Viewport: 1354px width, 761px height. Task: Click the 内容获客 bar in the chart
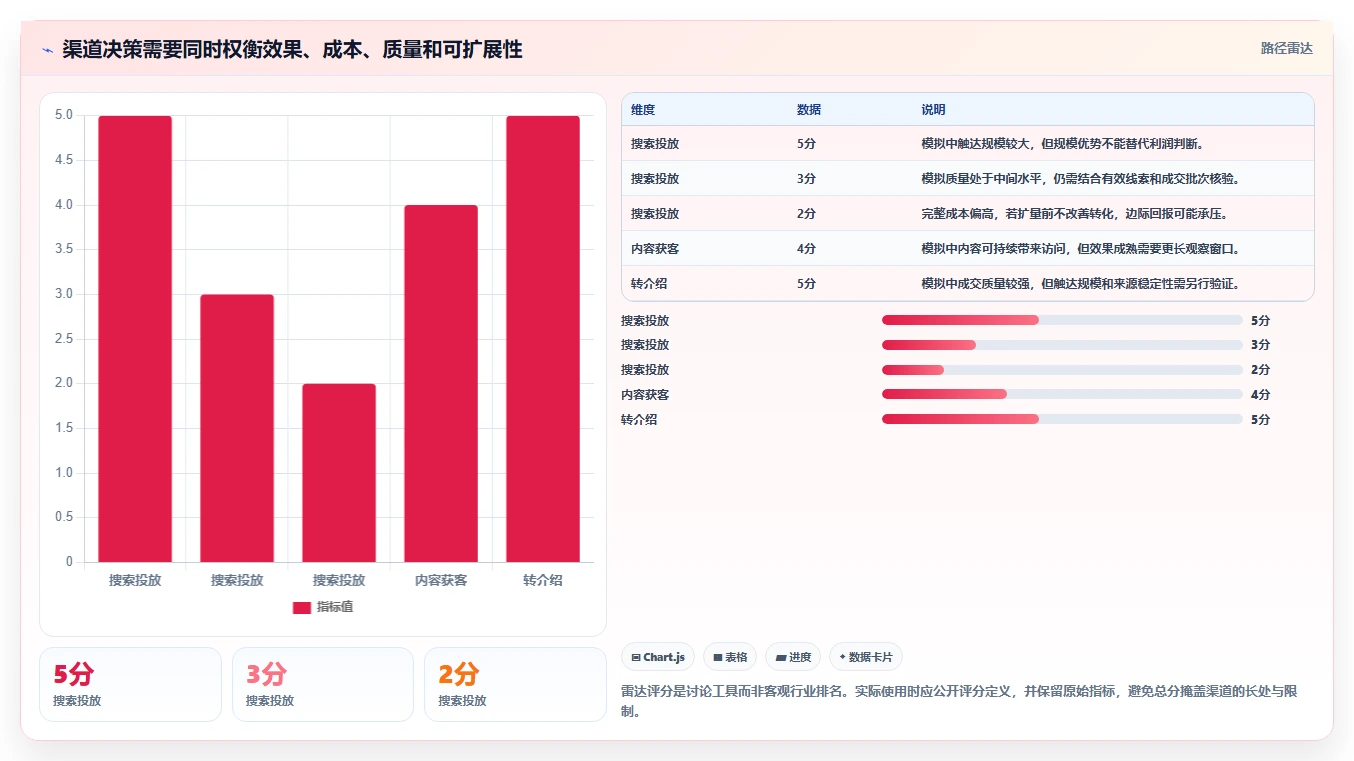[x=441, y=383]
